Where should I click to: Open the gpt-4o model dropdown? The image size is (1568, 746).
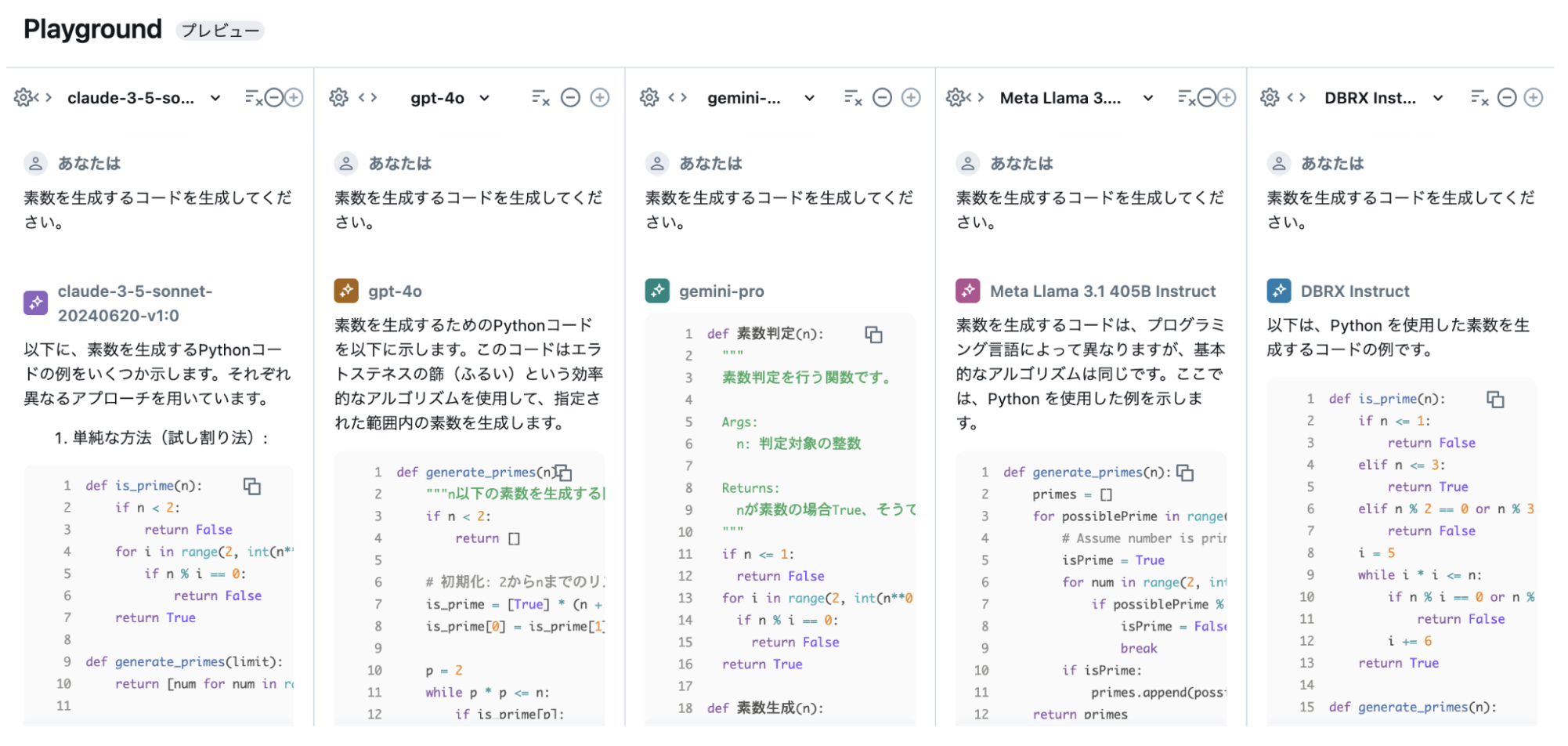click(450, 98)
